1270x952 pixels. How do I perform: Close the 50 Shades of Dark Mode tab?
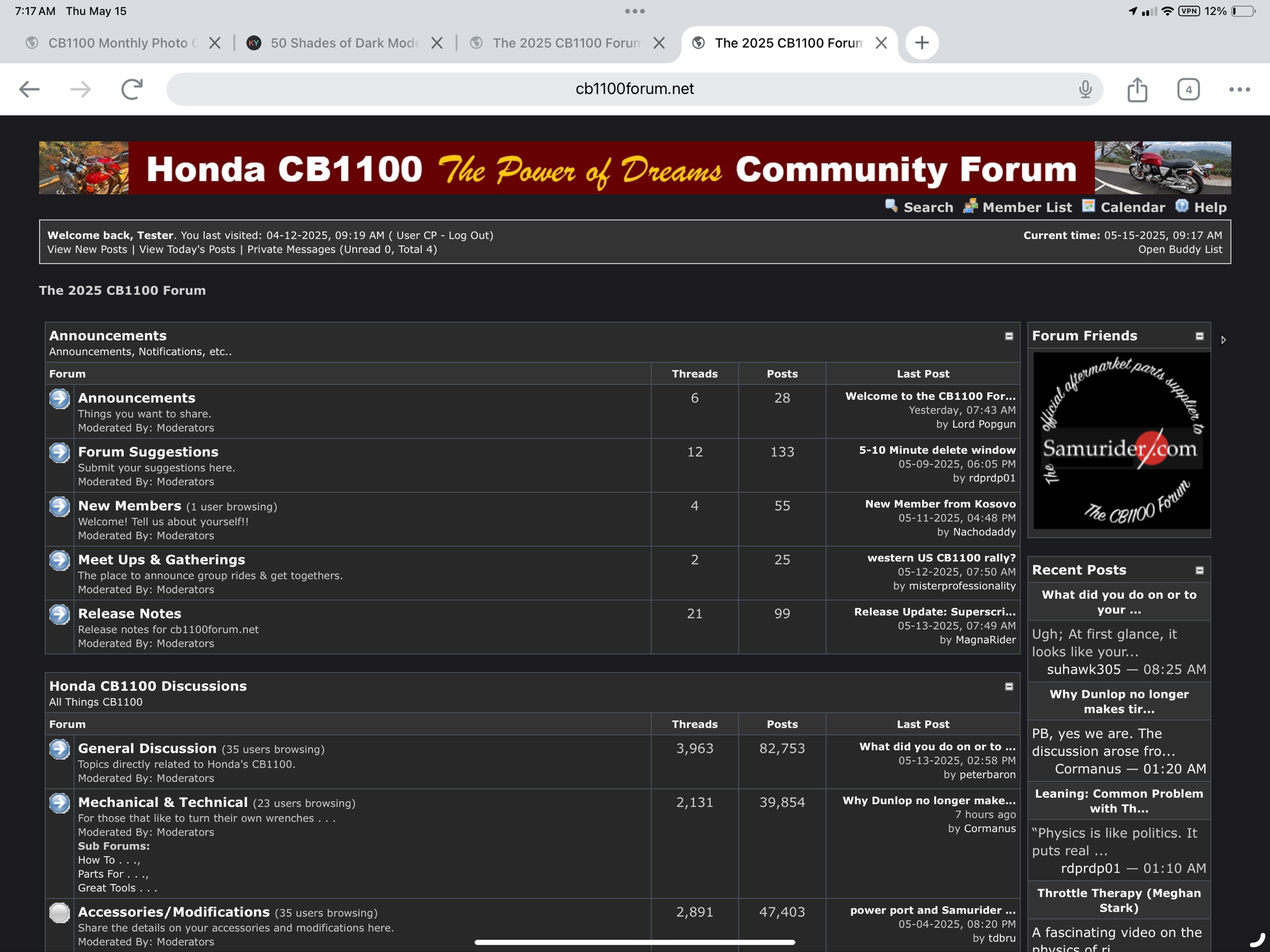pyautogui.click(x=437, y=43)
